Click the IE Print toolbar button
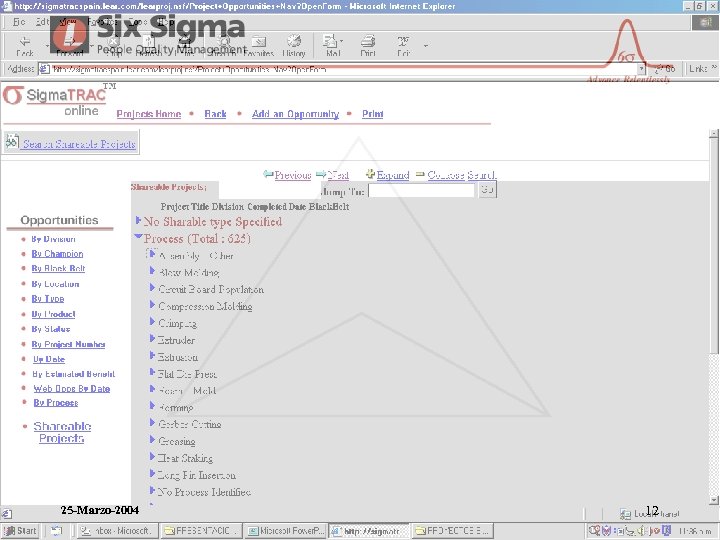The height and width of the screenshot is (540, 720). (368, 46)
